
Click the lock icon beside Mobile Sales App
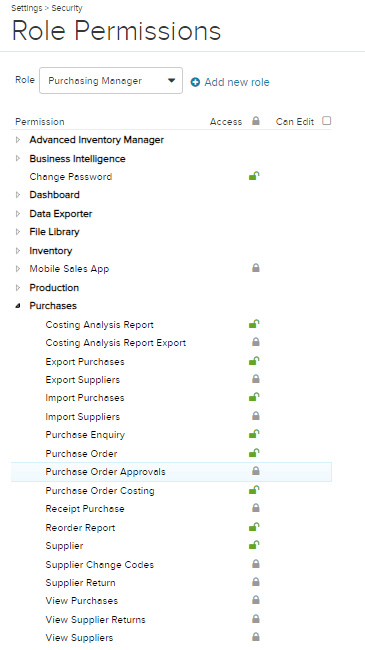(256, 268)
